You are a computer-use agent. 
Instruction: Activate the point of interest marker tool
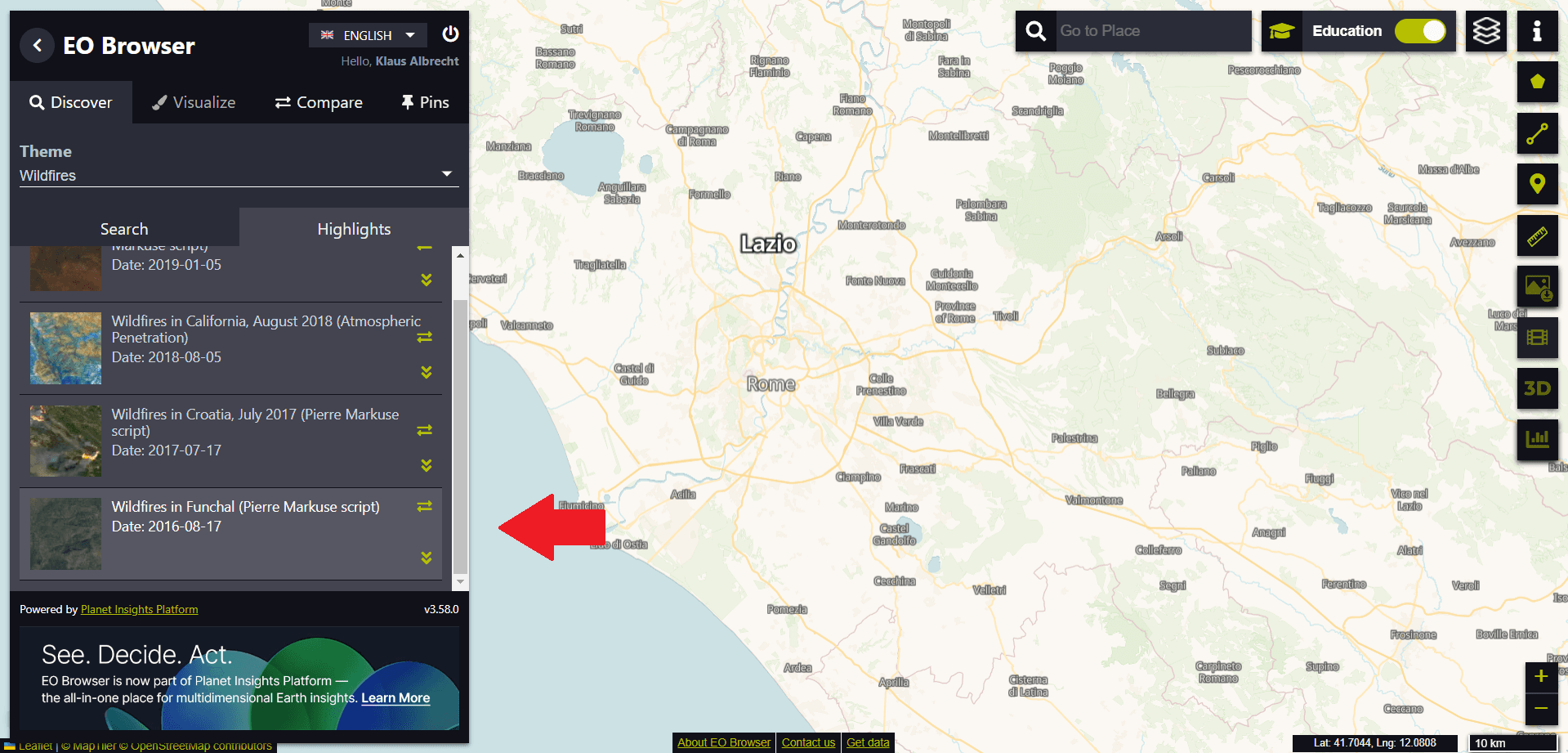[x=1537, y=184]
